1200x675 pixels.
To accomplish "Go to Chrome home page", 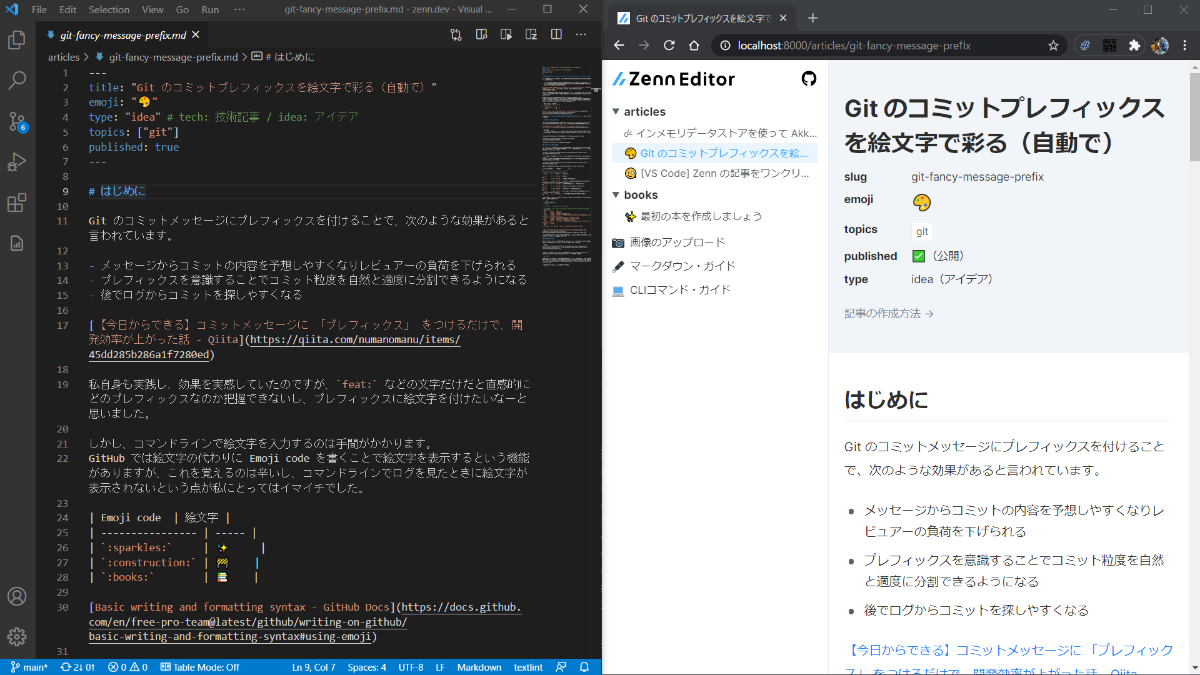I will (x=695, y=45).
